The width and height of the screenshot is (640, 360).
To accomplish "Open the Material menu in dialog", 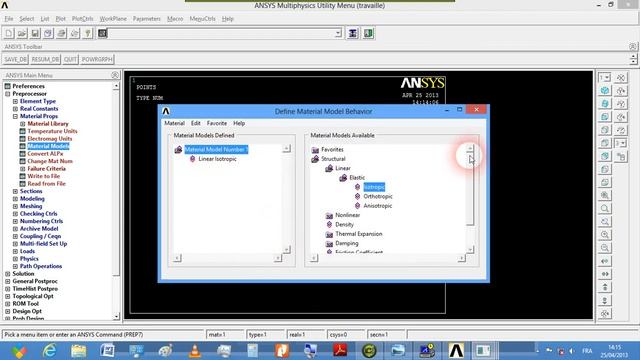I will [174, 123].
